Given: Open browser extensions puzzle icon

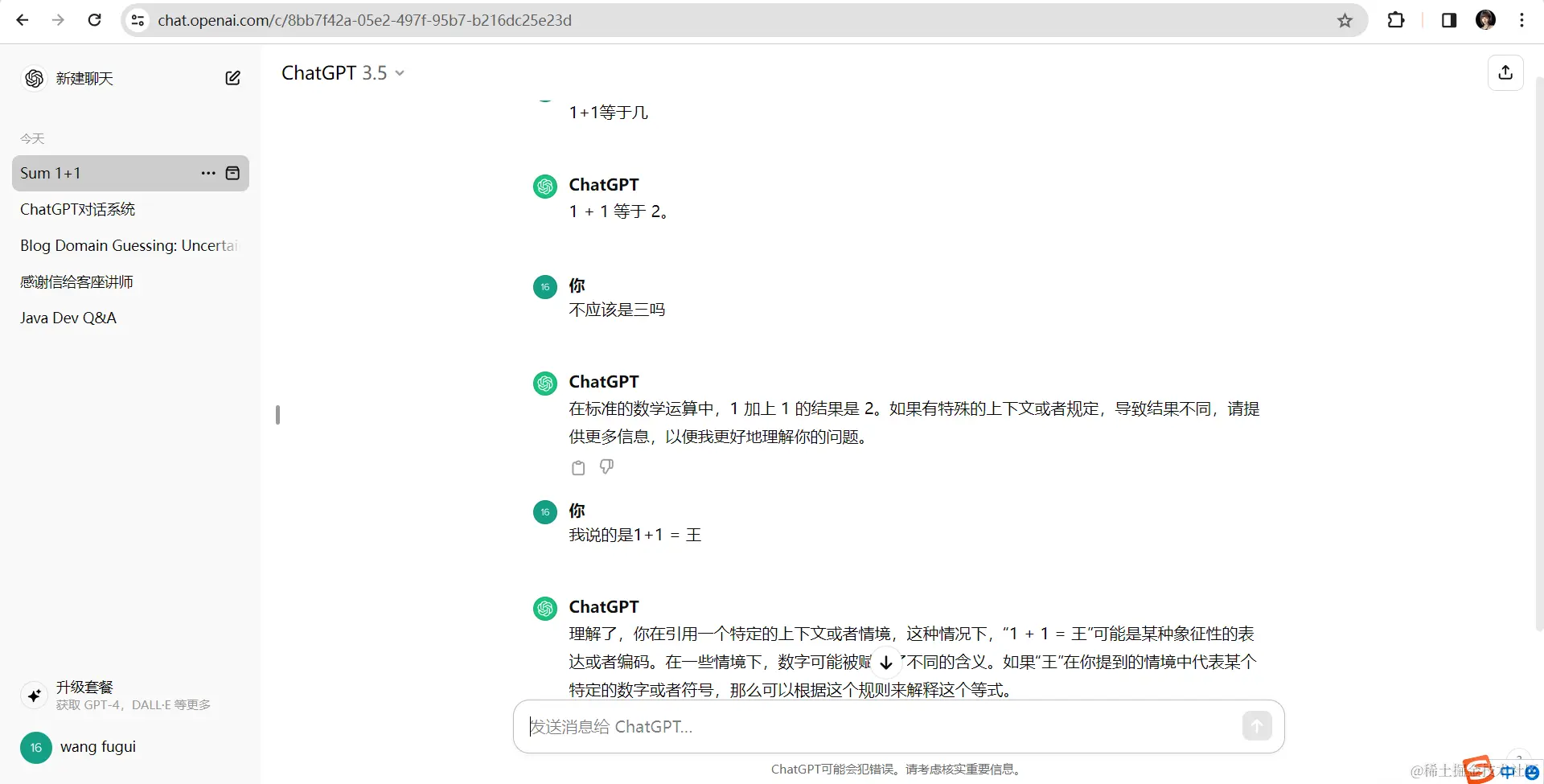Looking at the screenshot, I should pyautogui.click(x=1396, y=20).
